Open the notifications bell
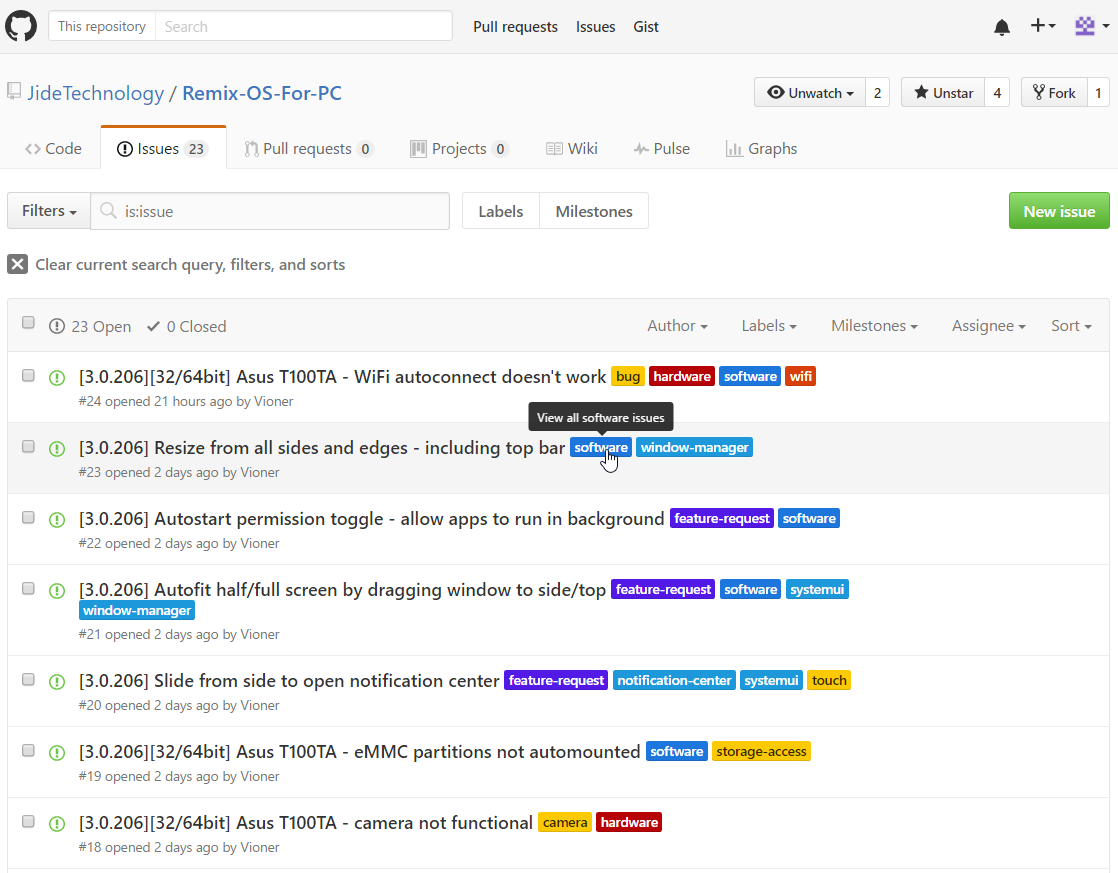This screenshot has height=873, width=1118. tap(1002, 27)
